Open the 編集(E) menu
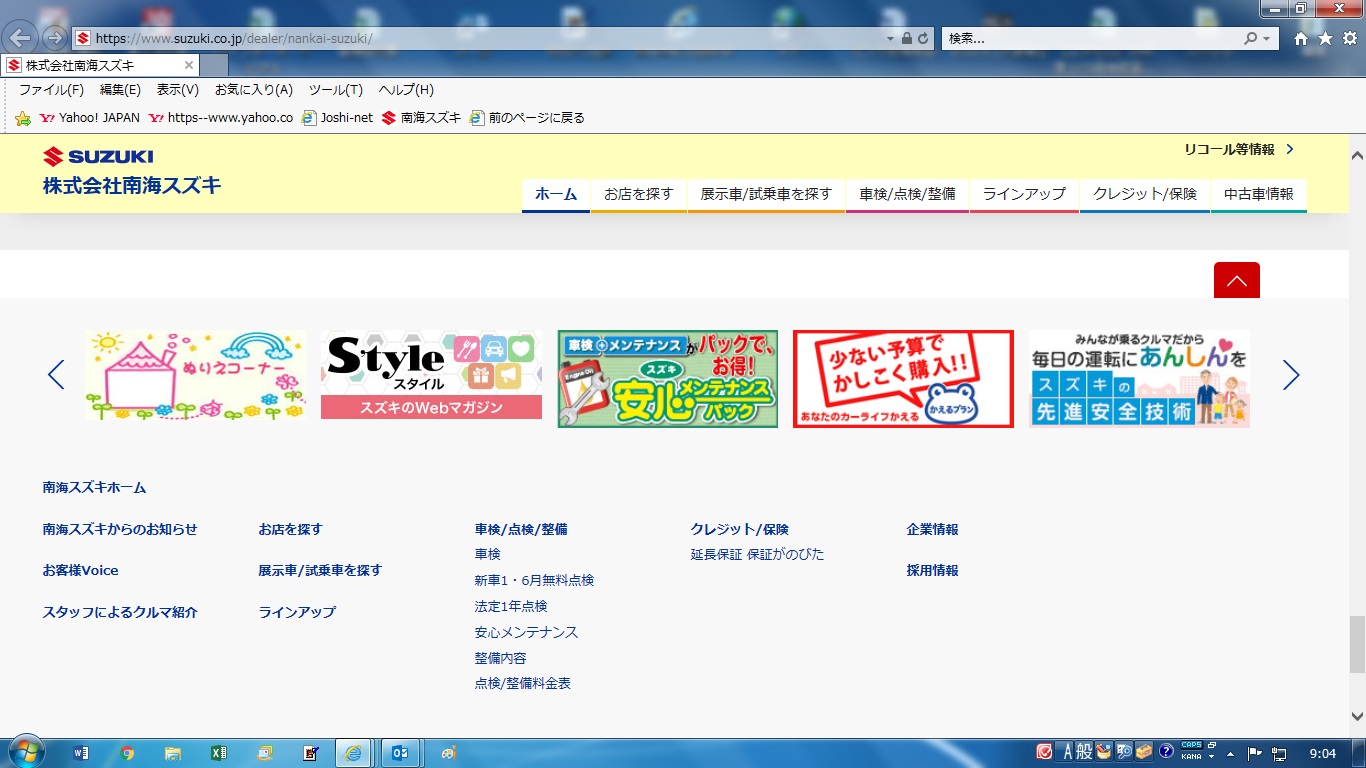The image size is (1366, 768). click(x=120, y=90)
